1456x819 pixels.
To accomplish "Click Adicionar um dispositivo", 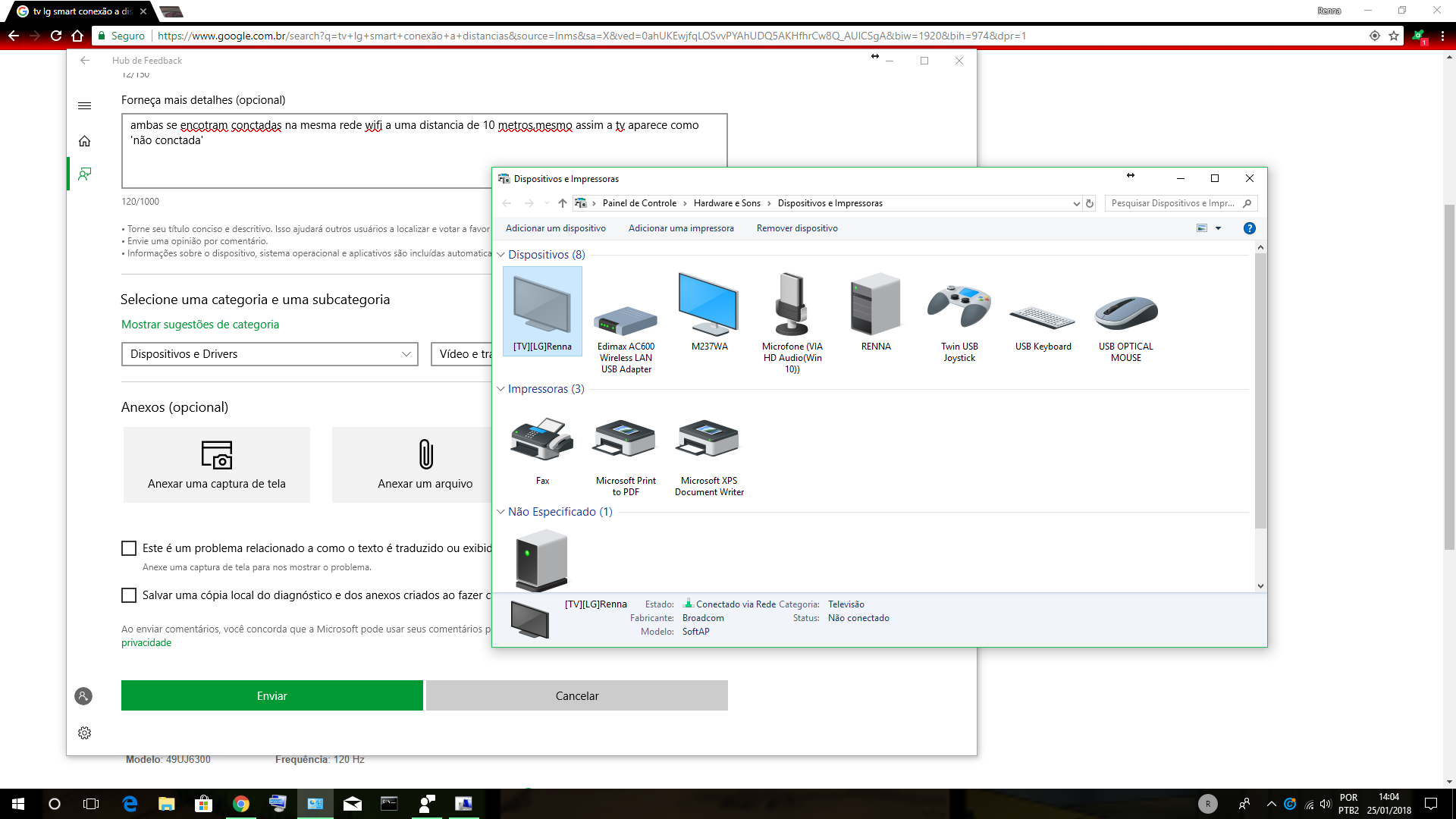I will point(556,228).
